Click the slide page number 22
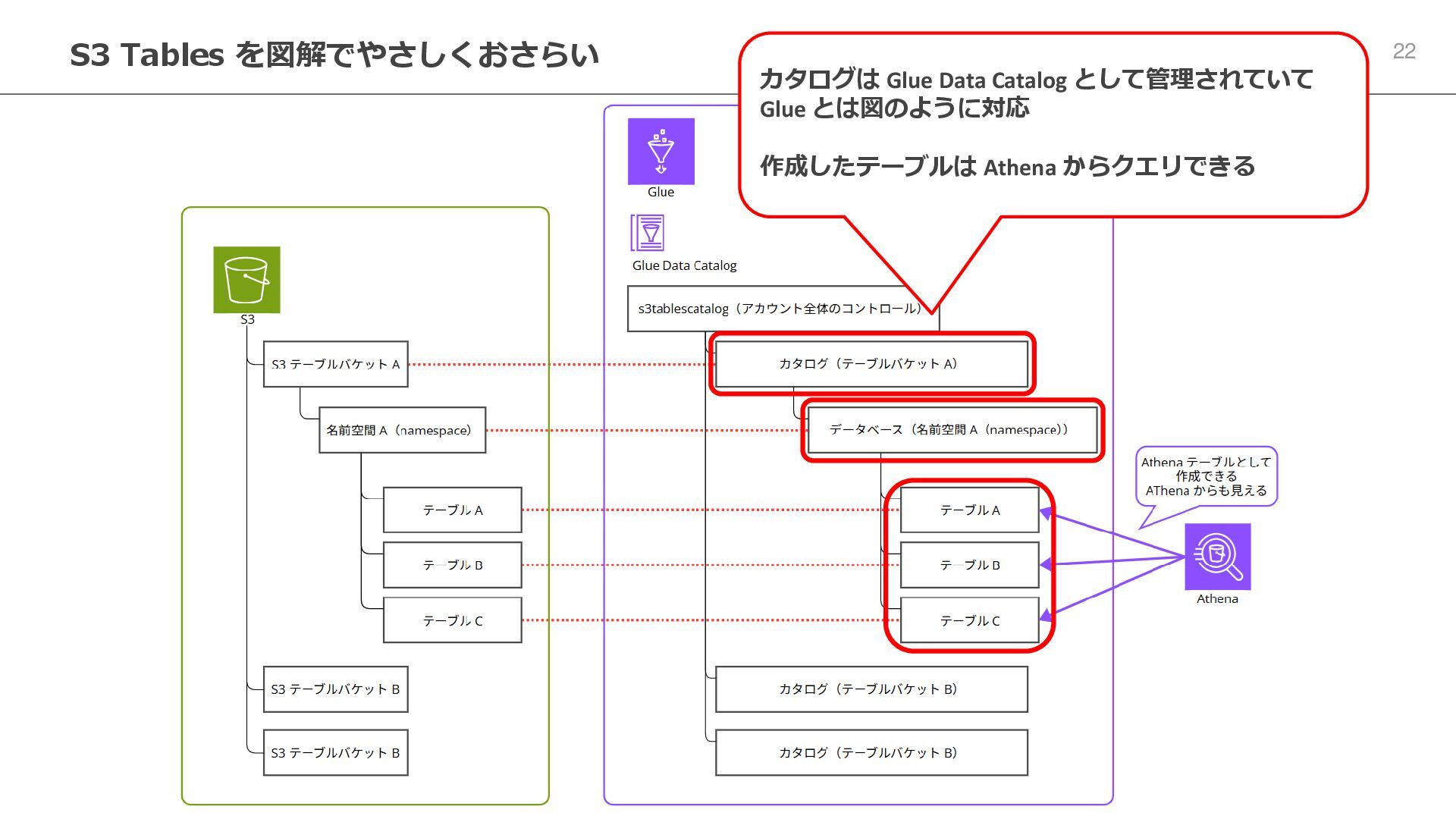The height and width of the screenshot is (819, 1456). (x=1404, y=51)
